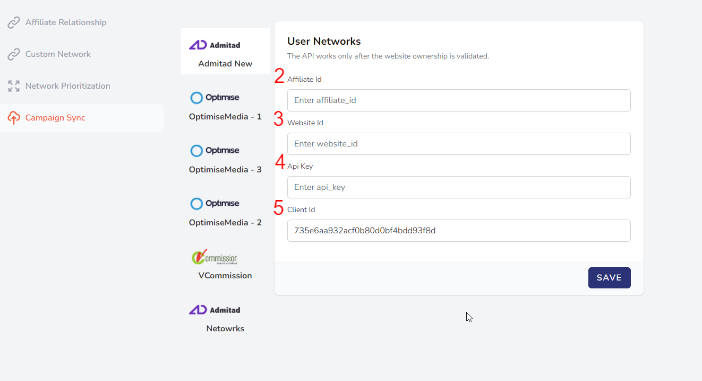Click the Admitad logo above Netowrks
This screenshot has height=381, width=702.
(x=215, y=310)
